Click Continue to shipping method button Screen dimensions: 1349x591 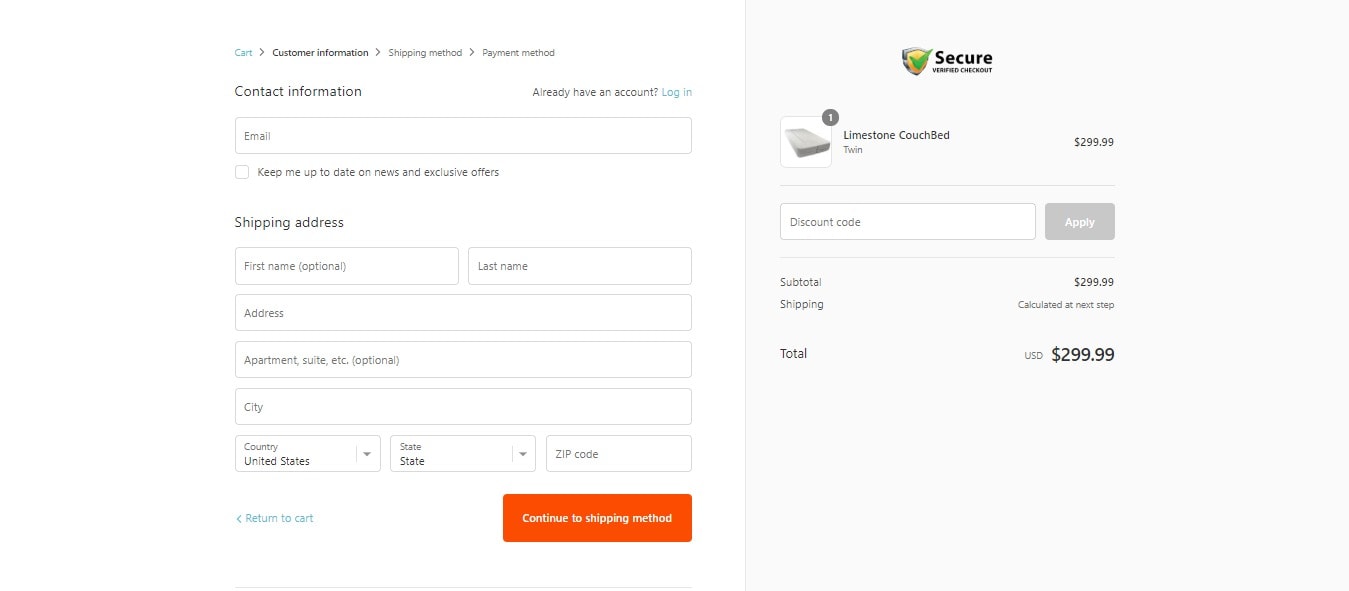[597, 518]
